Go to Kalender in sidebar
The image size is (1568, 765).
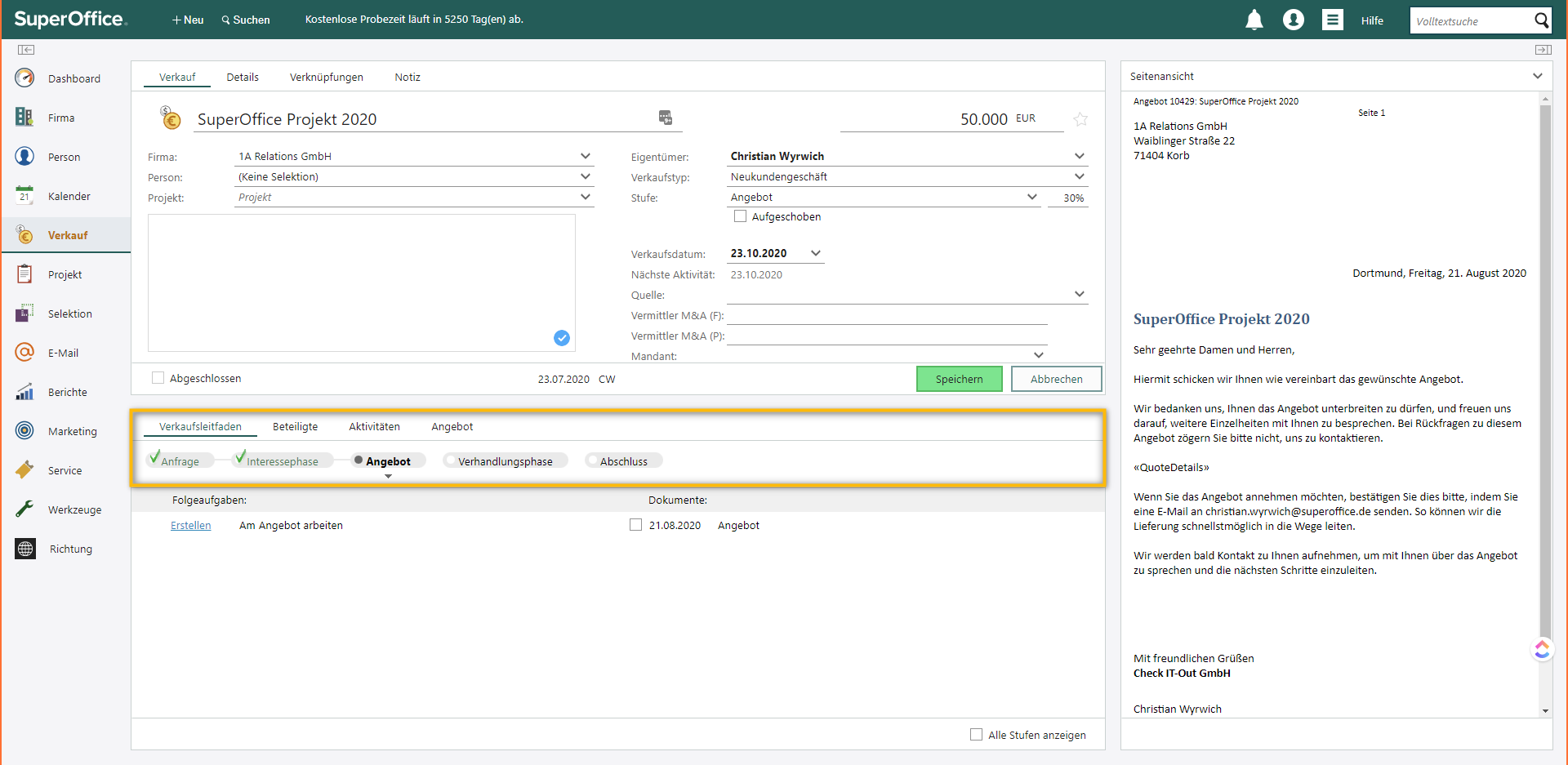[69, 196]
